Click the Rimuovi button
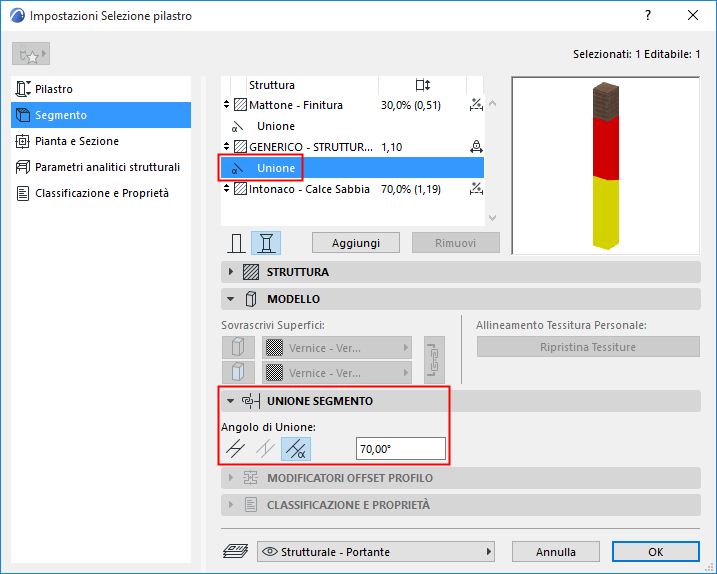This screenshot has height=574, width=717. click(x=455, y=243)
